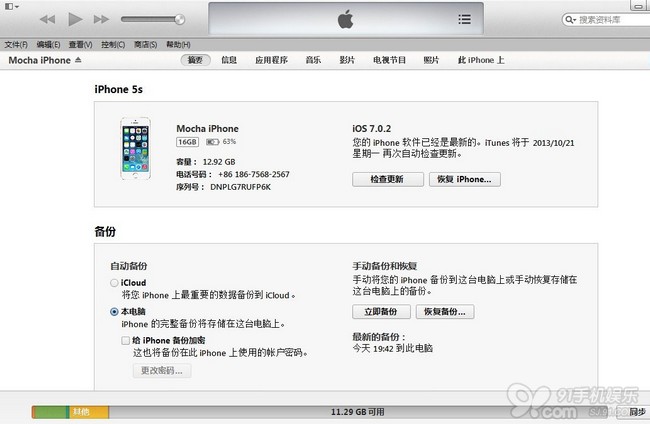Screen dimensions: 650x424
Task: Switch to the 此 iPhone 上 tab
Action: coord(481,60)
